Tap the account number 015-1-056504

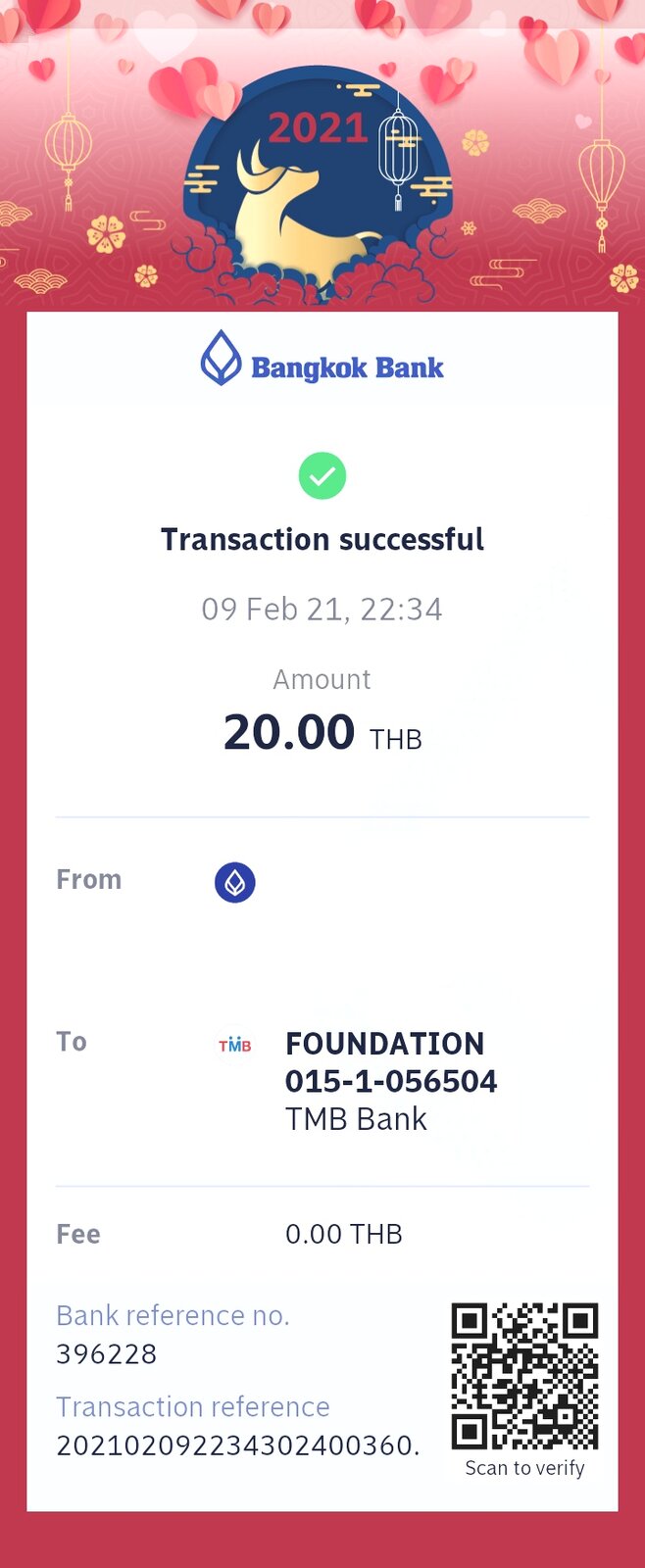pos(391,1081)
